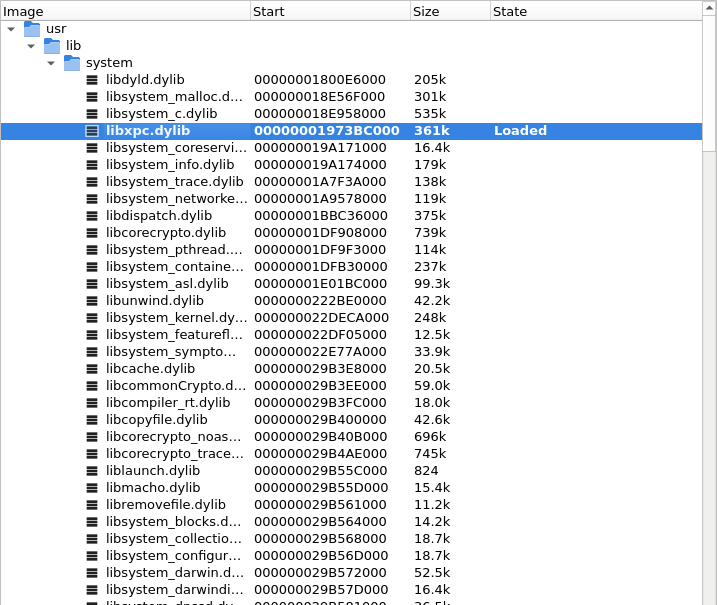
Task: Click the libcompiler_rt.dylib image icon
Action: pos(92,403)
